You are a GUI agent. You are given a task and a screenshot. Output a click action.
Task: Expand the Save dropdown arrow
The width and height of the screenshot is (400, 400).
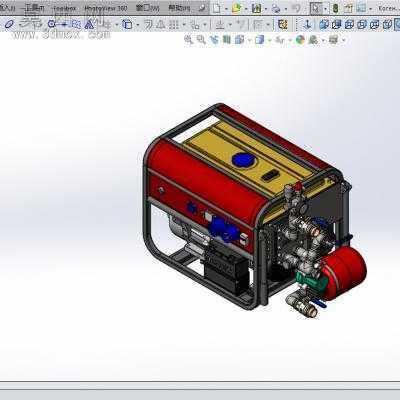click(x=266, y=8)
